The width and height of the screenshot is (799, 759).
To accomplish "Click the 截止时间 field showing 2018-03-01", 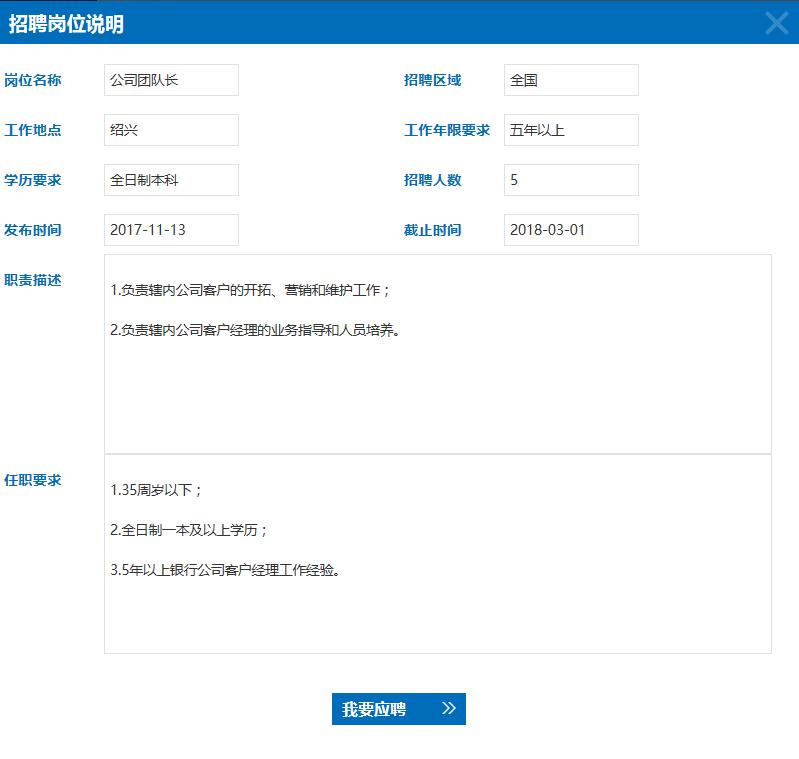I will pos(571,230).
